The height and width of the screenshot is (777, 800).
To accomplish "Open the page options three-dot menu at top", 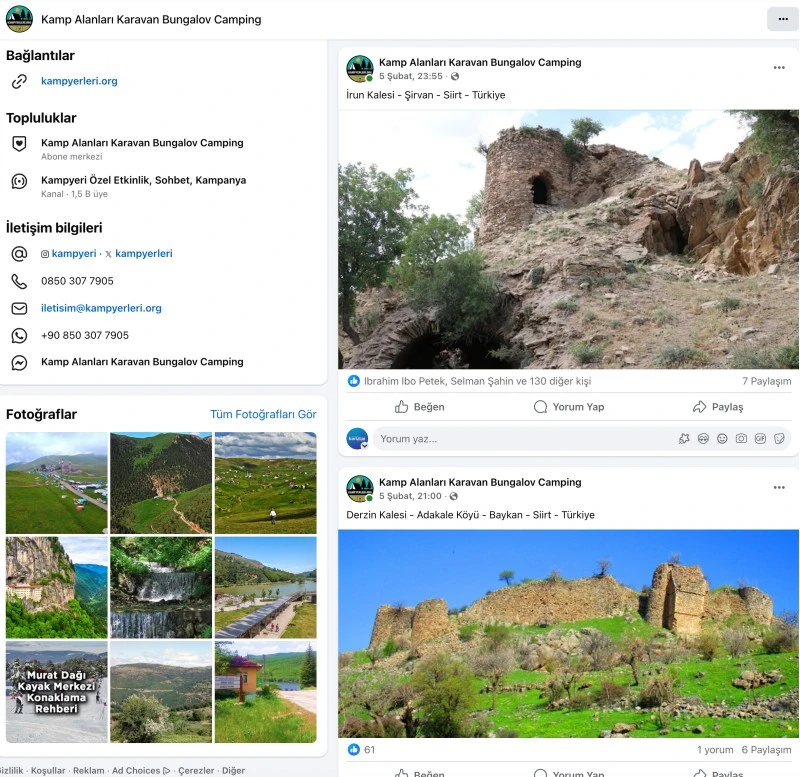I will (x=780, y=19).
